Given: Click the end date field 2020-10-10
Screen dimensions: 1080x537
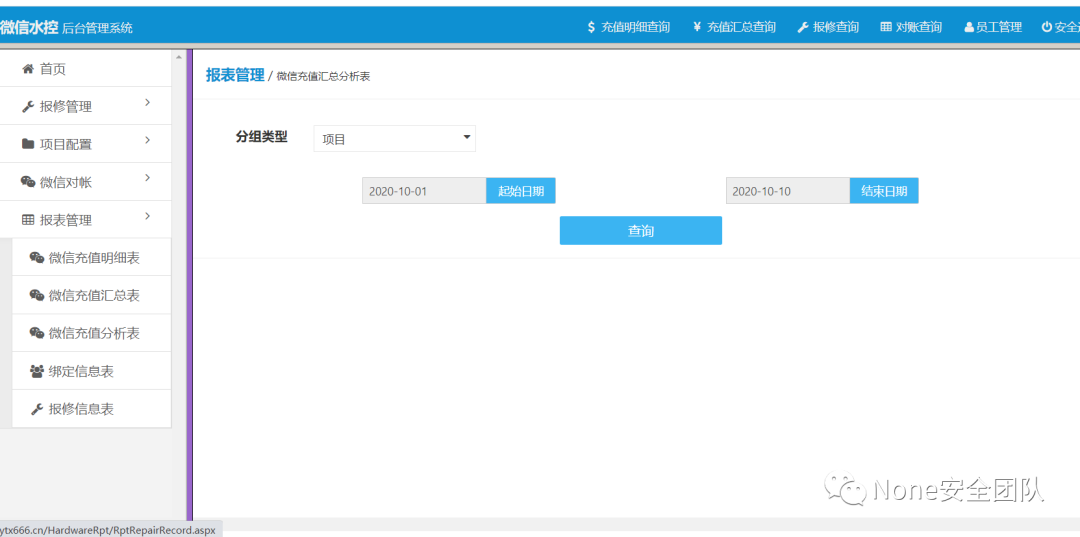Looking at the screenshot, I should pos(788,191).
